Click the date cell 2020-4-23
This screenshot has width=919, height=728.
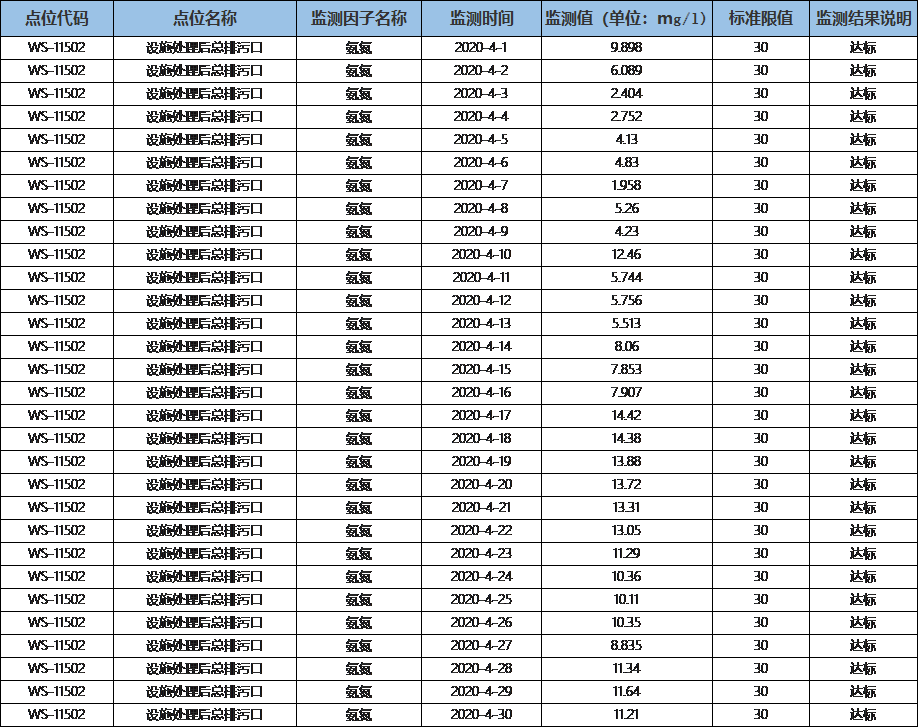click(x=481, y=553)
